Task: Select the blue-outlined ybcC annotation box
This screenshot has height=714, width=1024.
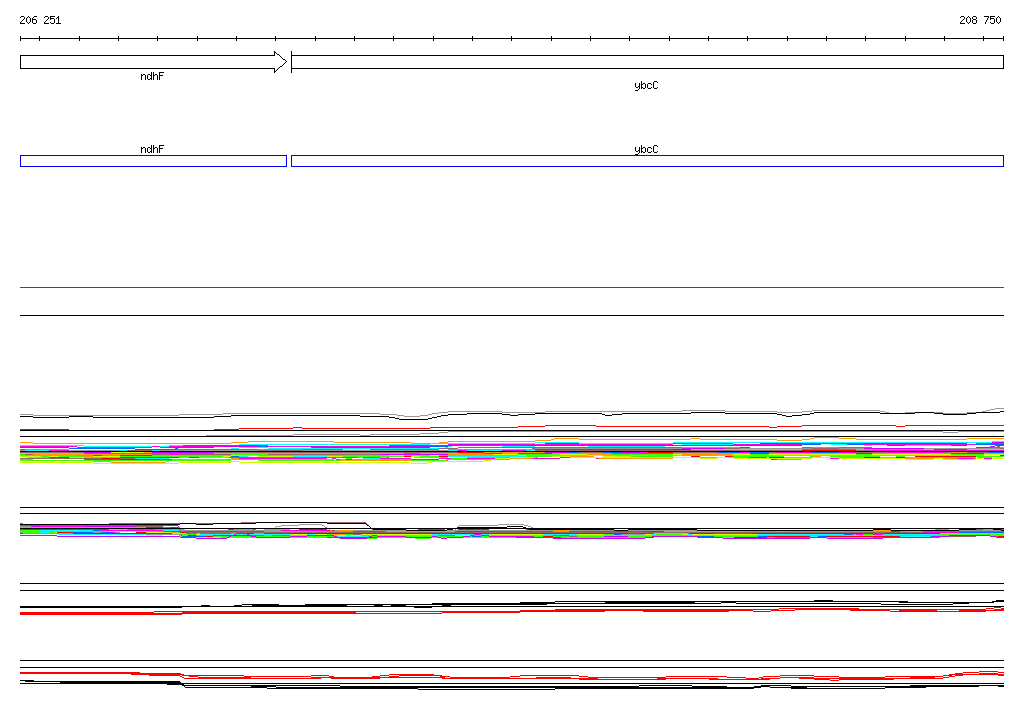Action: click(x=646, y=161)
